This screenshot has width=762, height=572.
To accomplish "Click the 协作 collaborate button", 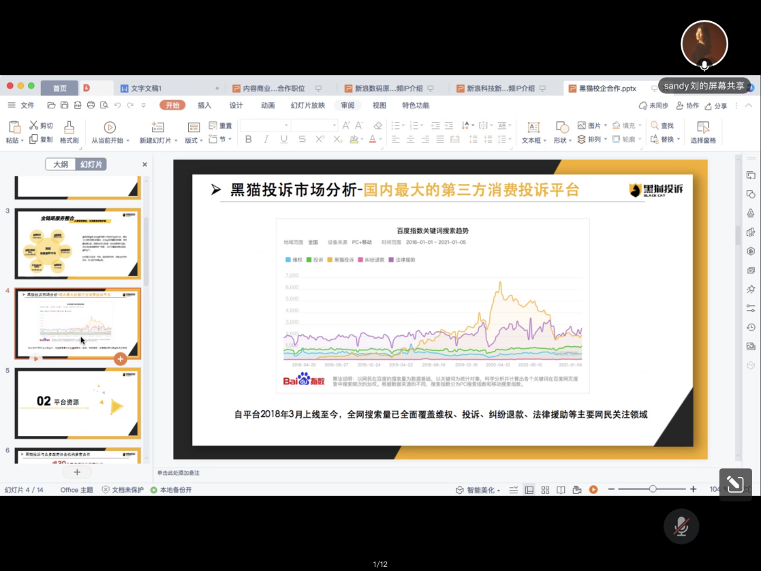I will coord(688,105).
